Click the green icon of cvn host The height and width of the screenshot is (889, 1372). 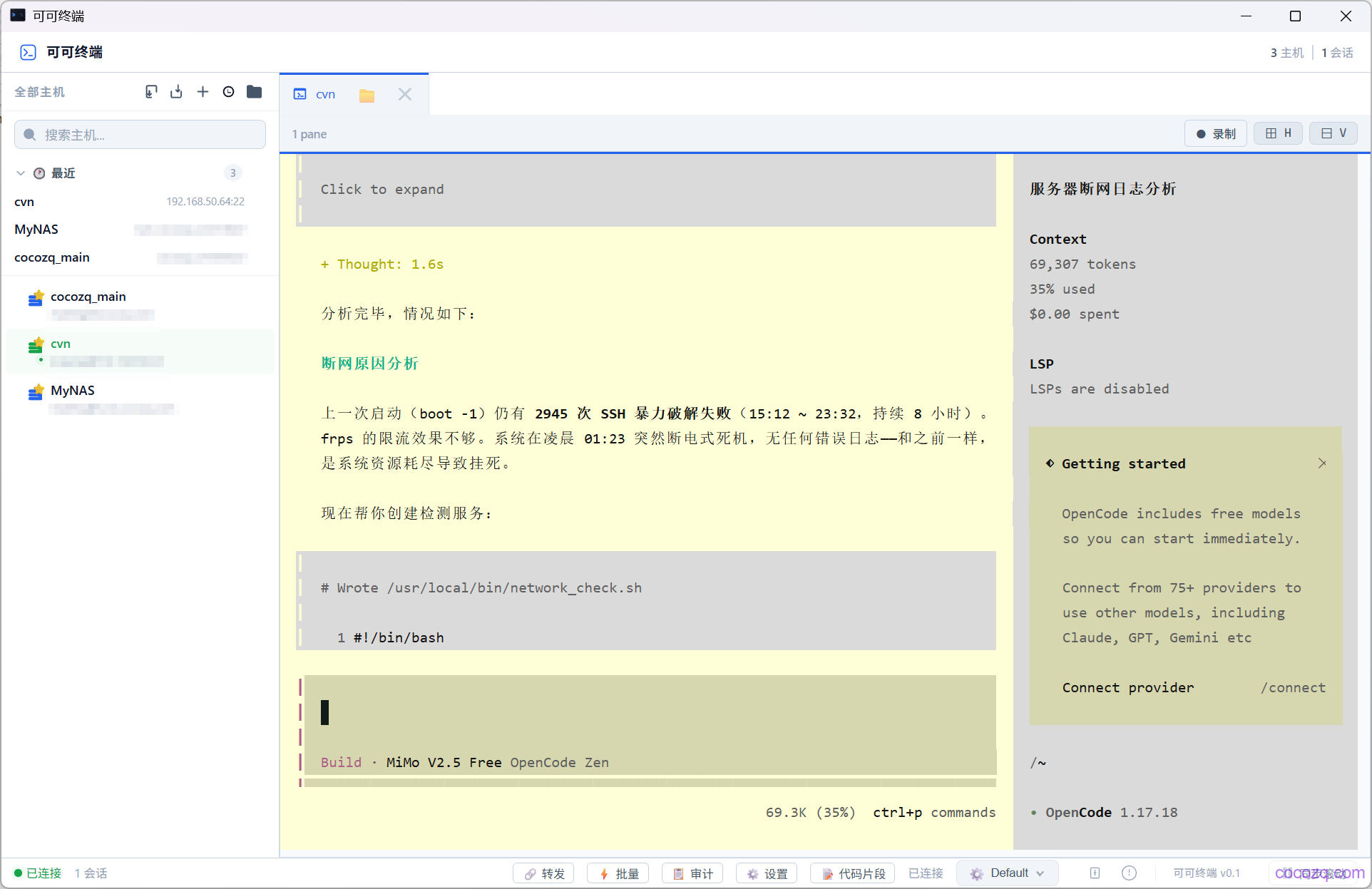[x=36, y=346]
